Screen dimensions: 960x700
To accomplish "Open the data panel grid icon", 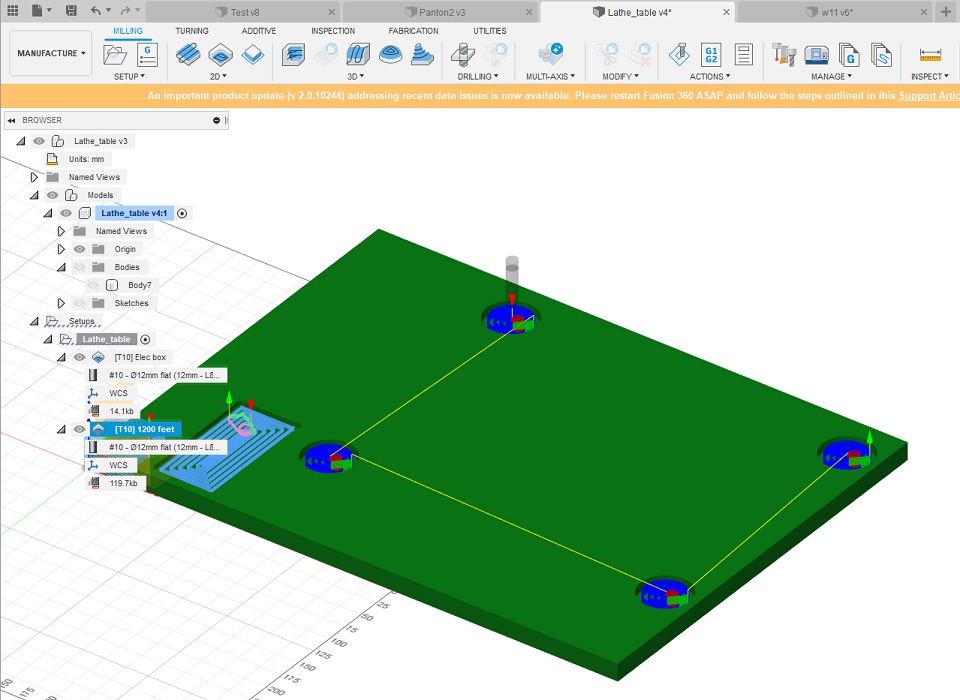I will [12, 10].
